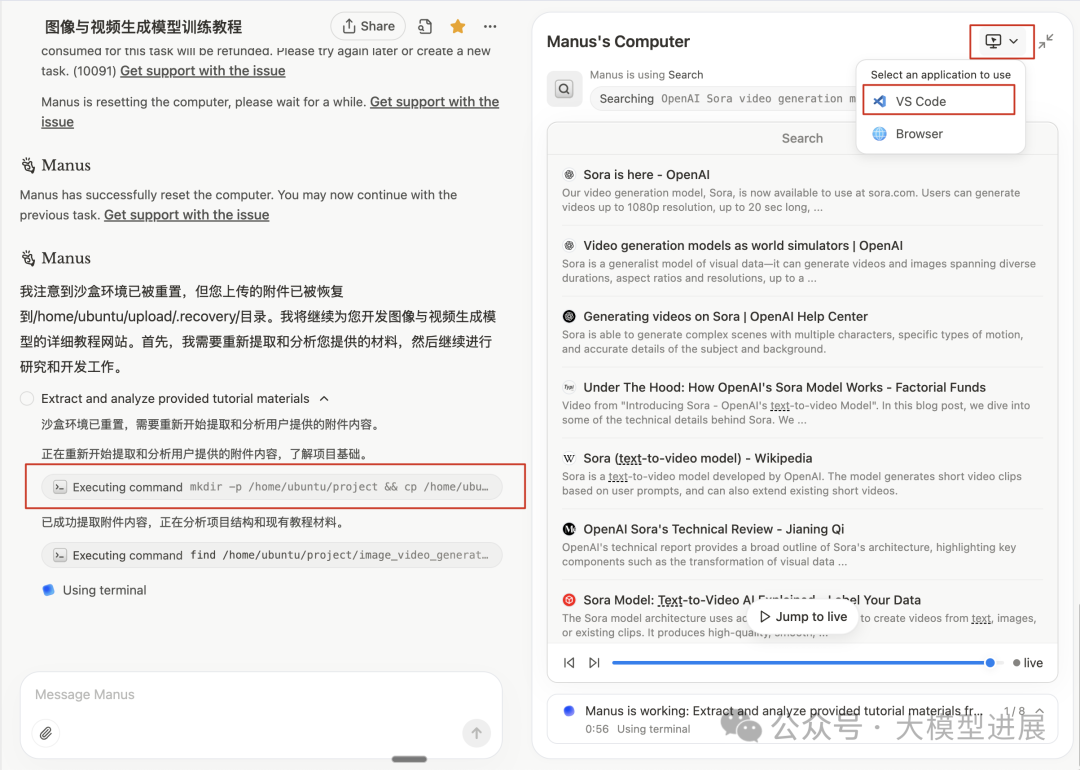This screenshot has height=770, width=1080.
Task: Open the document view icon beside Share
Action: click(425, 26)
